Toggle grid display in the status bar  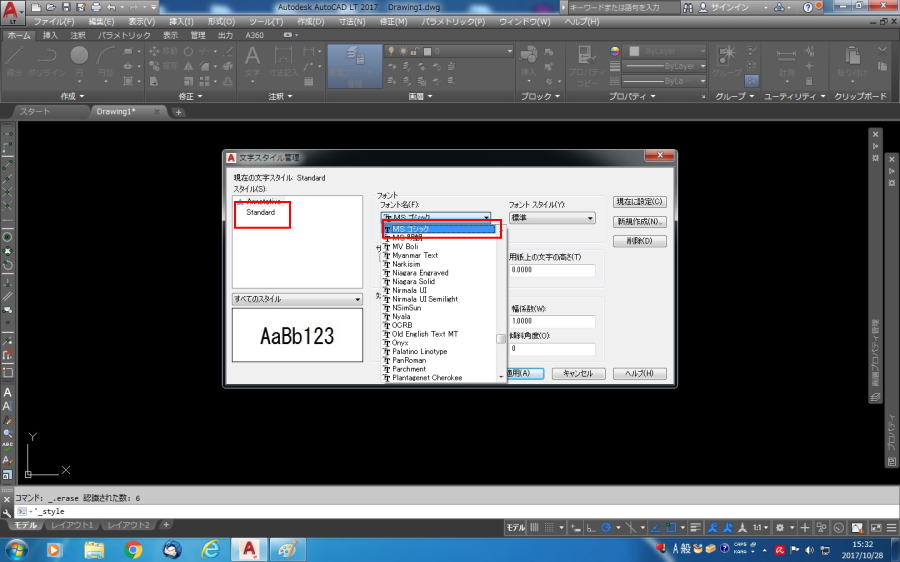(x=534, y=528)
